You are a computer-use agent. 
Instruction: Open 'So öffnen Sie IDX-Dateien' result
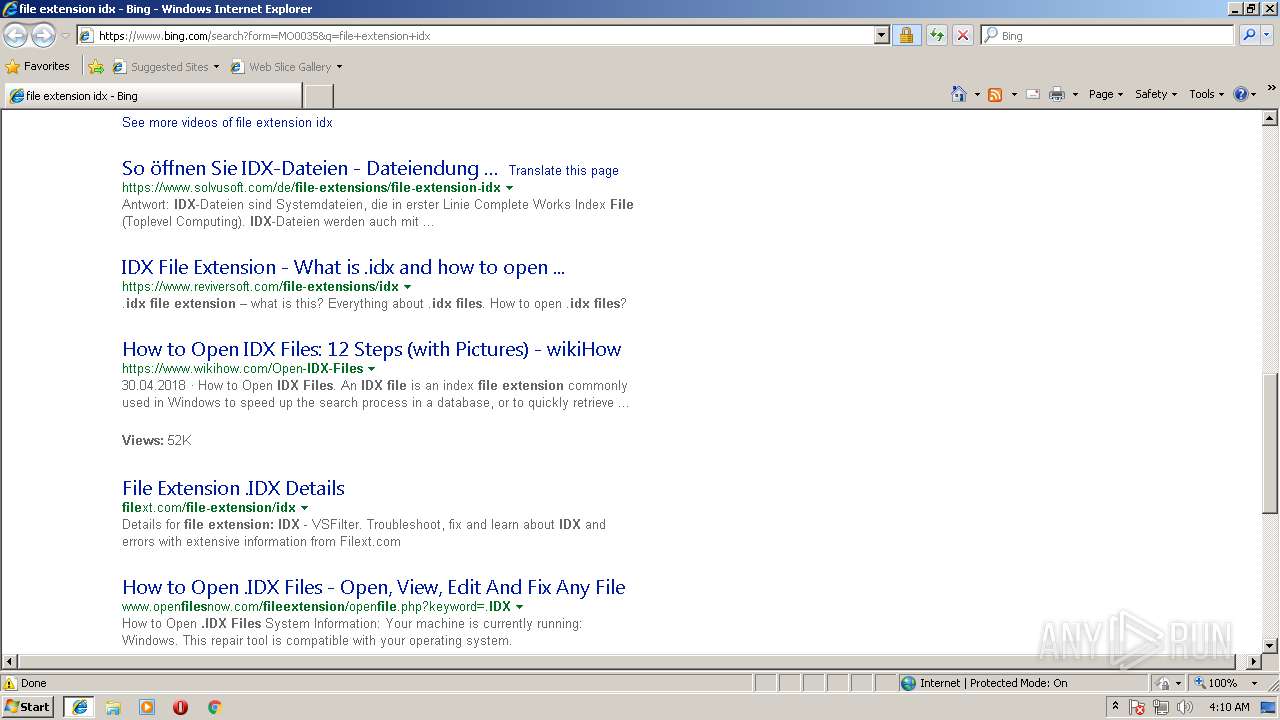pos(310,168)
